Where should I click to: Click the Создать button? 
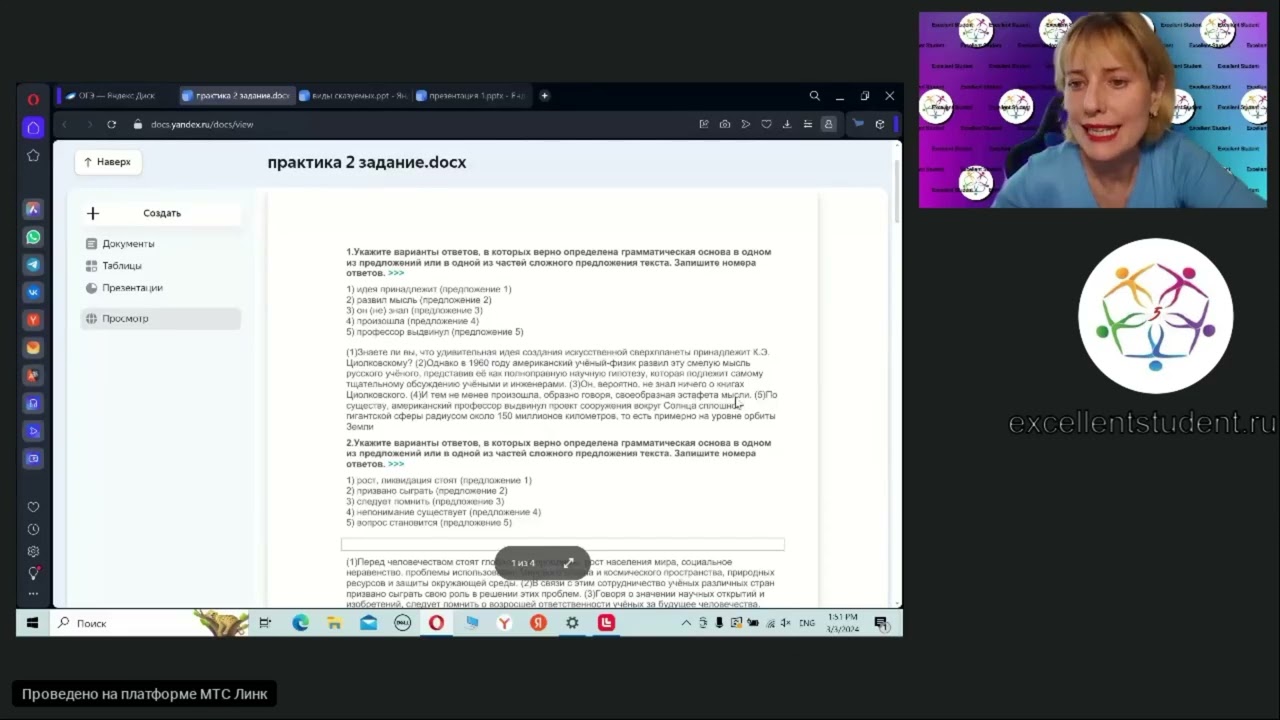(x=161, y=213)
